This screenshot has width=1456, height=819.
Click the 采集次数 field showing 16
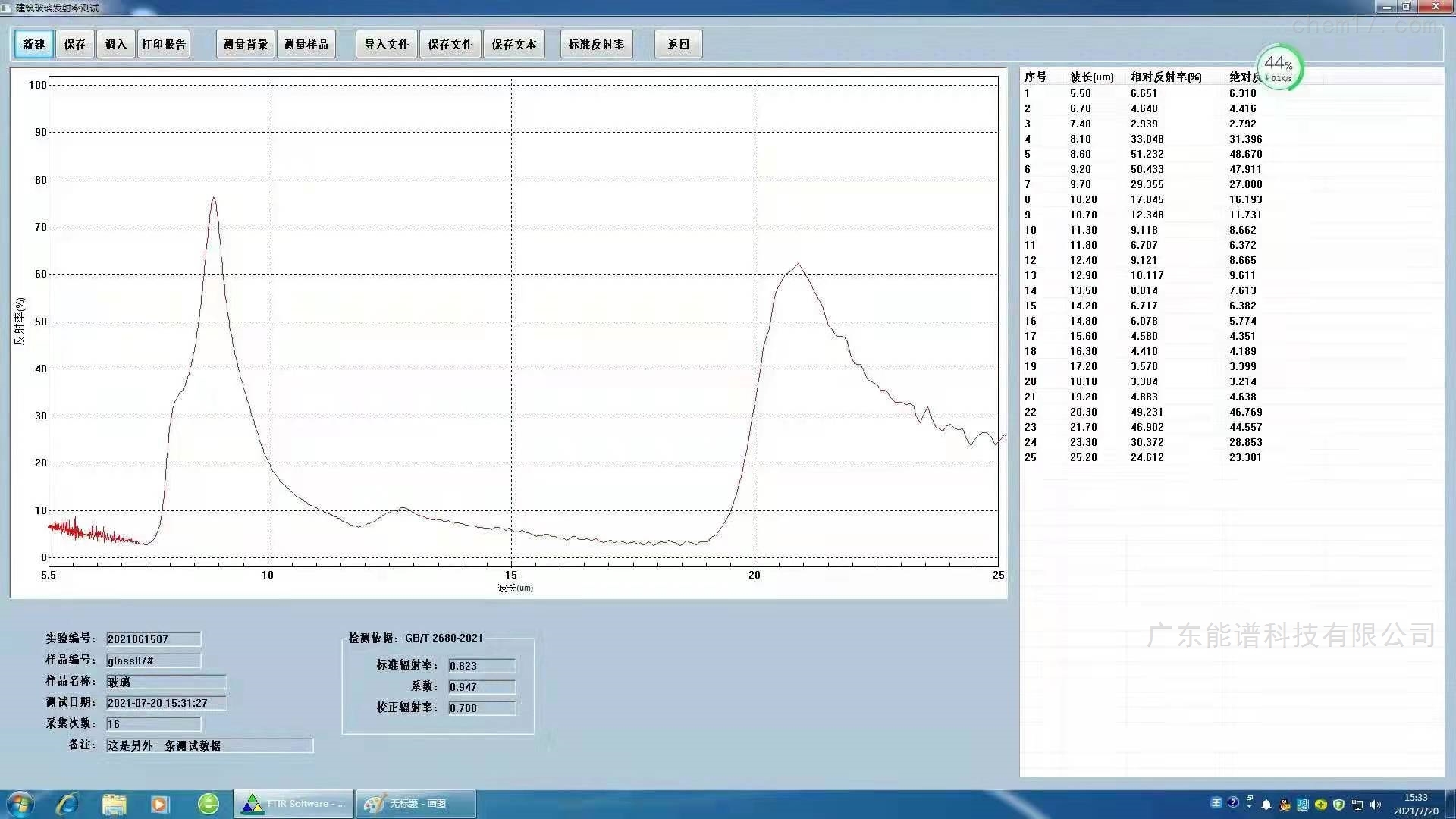click(153, 724)
